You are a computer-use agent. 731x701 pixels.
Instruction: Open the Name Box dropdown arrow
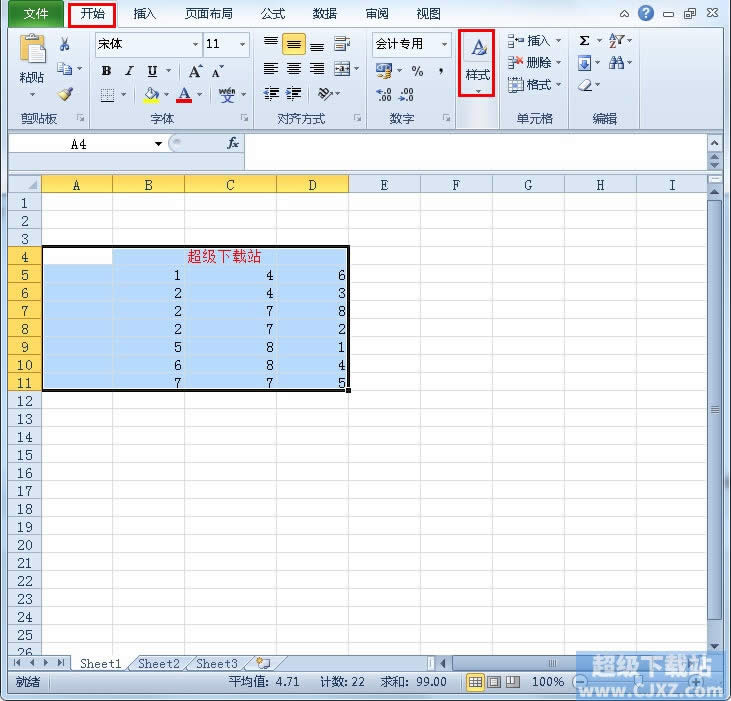158,144
